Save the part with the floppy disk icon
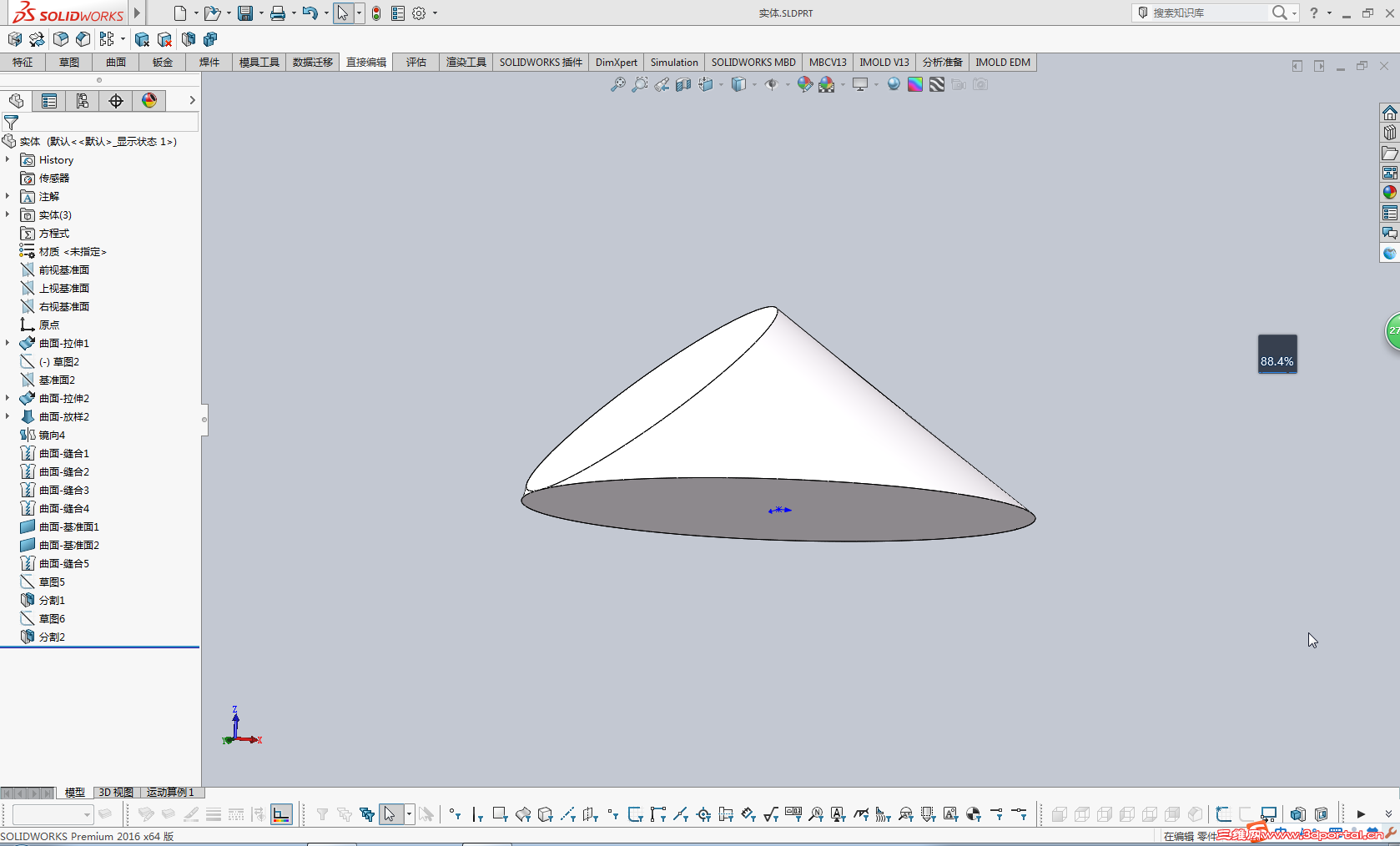 245,13
